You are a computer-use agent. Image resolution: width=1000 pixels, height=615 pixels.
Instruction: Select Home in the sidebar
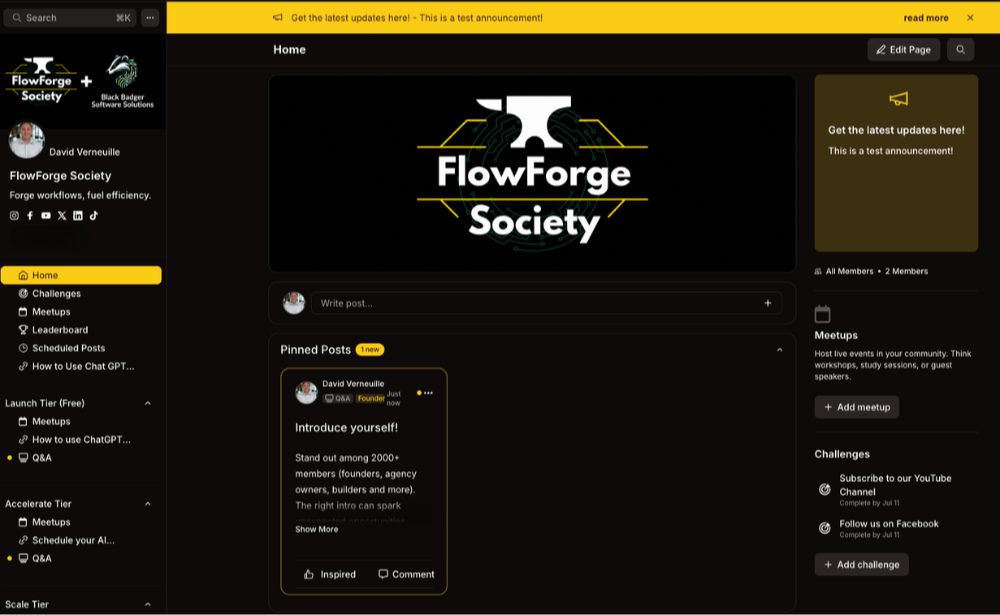coord(81,275)
